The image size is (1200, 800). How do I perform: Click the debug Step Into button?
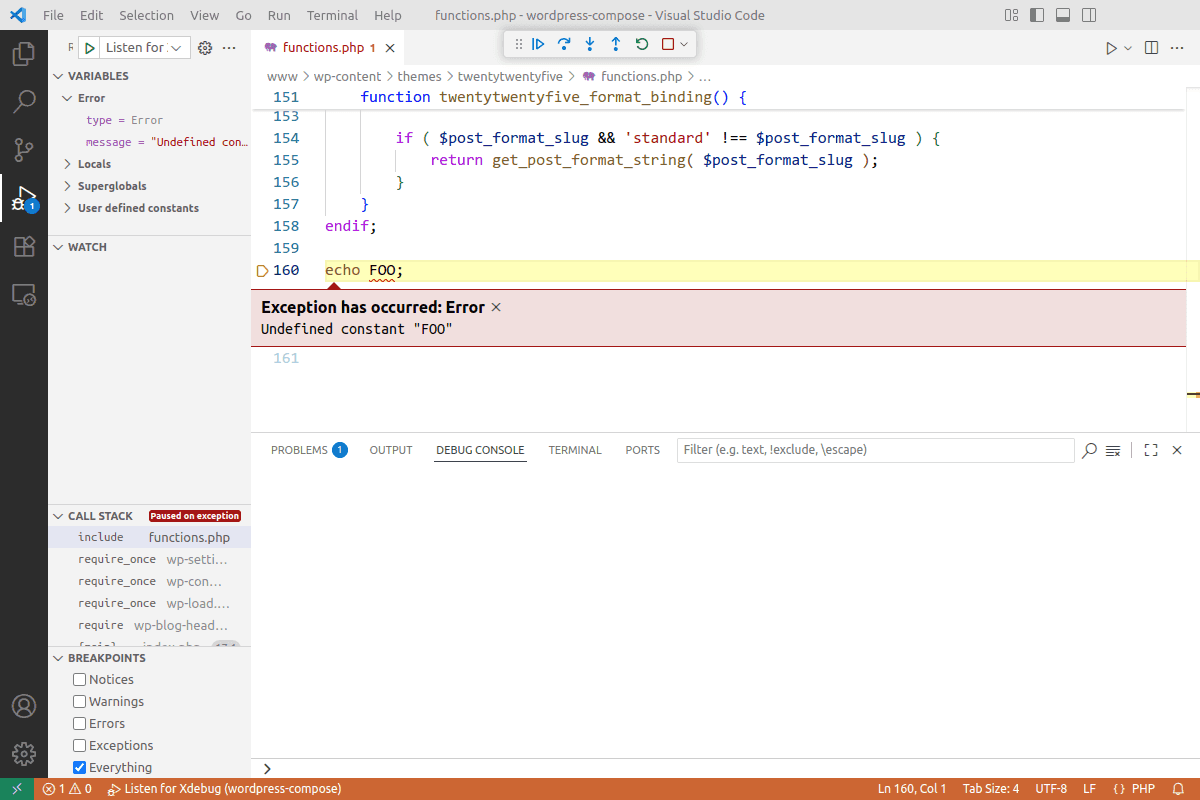(x=590, y=44)
